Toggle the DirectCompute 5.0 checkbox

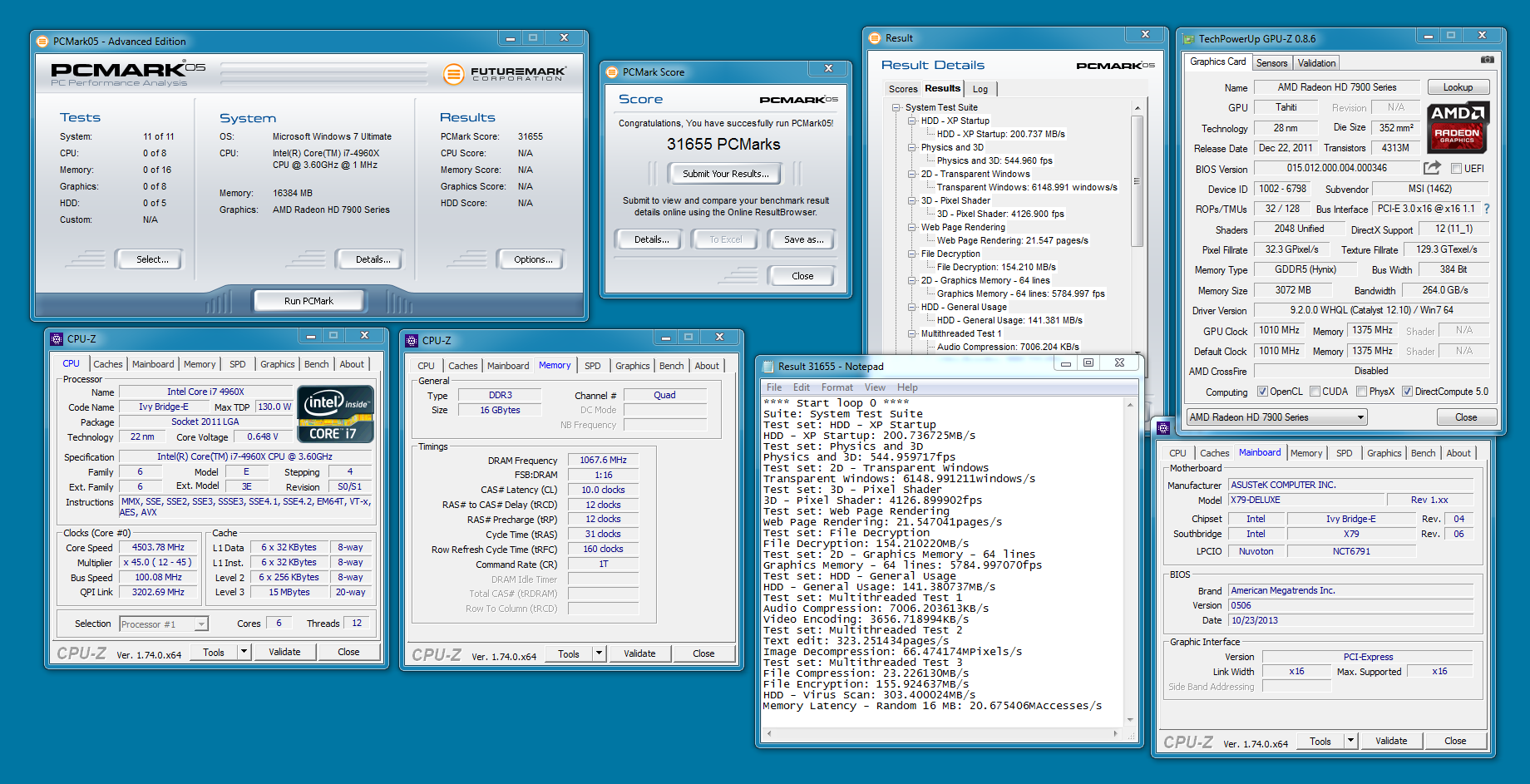(1407, 392)
